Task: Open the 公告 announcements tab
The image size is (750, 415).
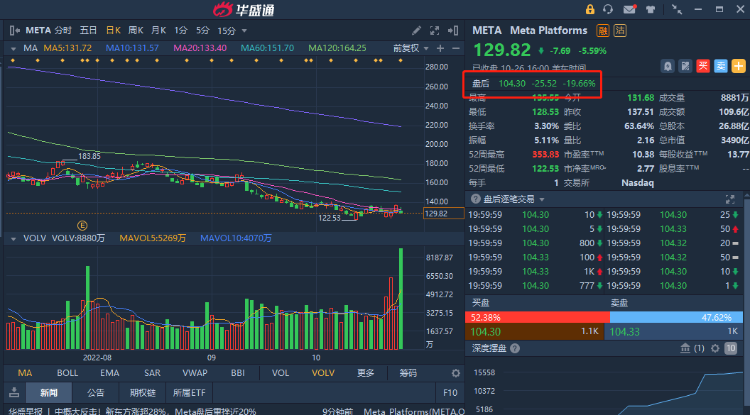Action: [x=96, y=393]
